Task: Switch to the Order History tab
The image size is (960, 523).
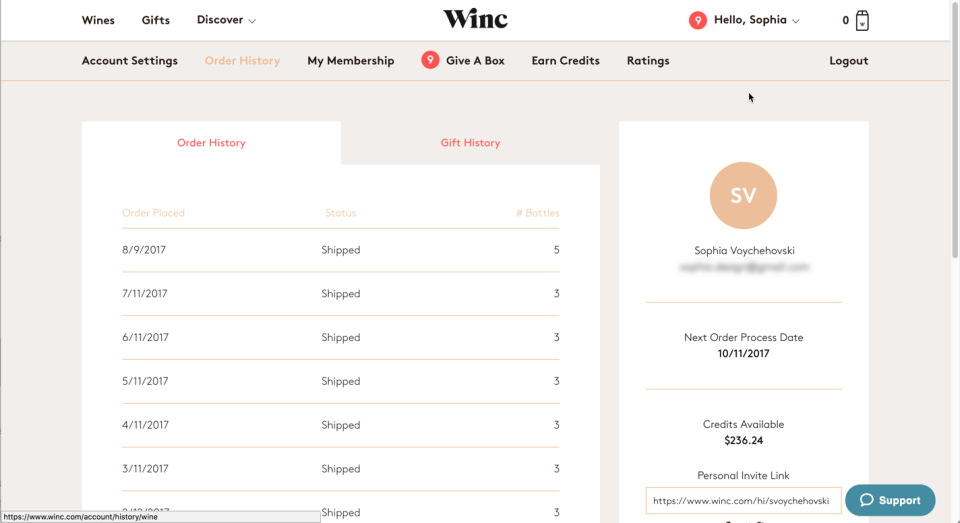Action: 211,143
